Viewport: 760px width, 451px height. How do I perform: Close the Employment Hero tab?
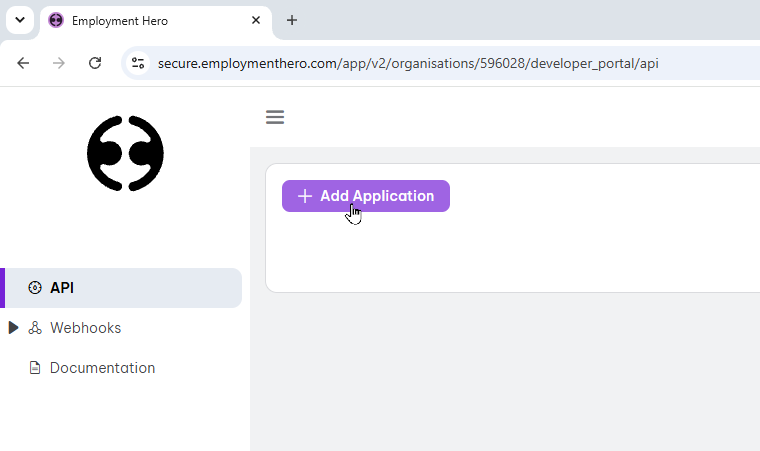pyautogui.click(x=256, y=20)
